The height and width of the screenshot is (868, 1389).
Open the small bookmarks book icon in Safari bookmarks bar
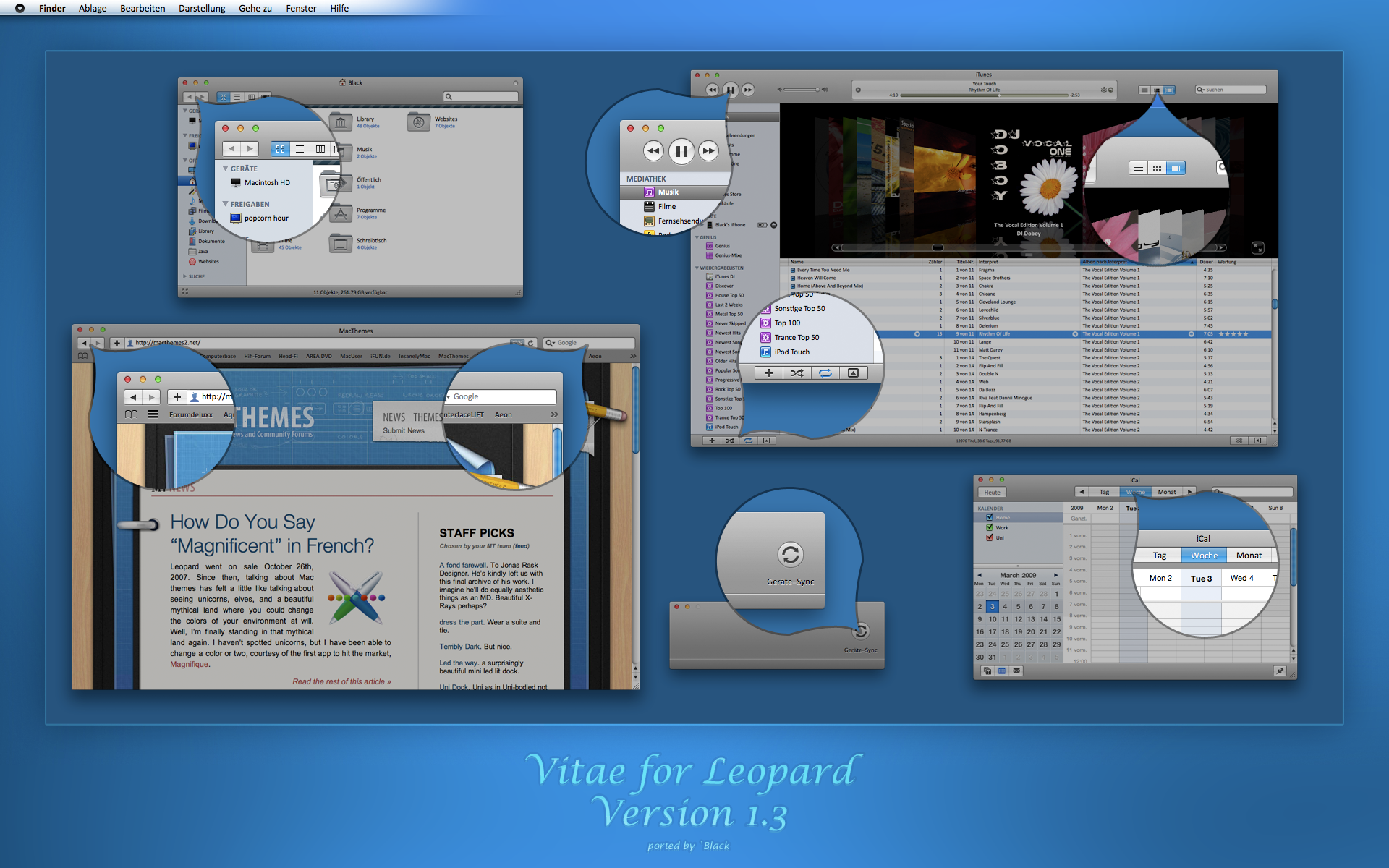point(82,356)
